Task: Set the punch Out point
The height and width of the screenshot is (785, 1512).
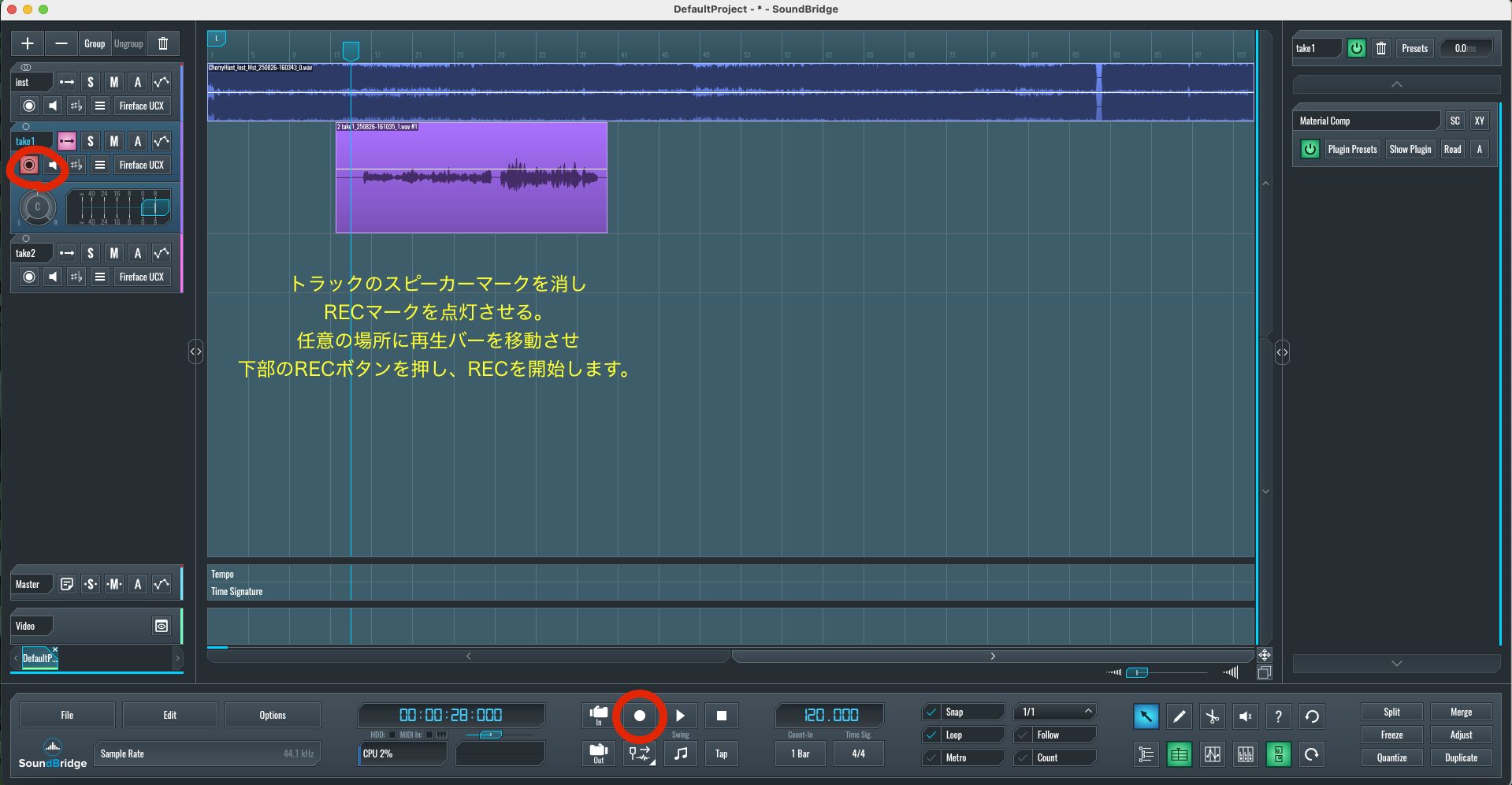Action: (x=599, y=753)
